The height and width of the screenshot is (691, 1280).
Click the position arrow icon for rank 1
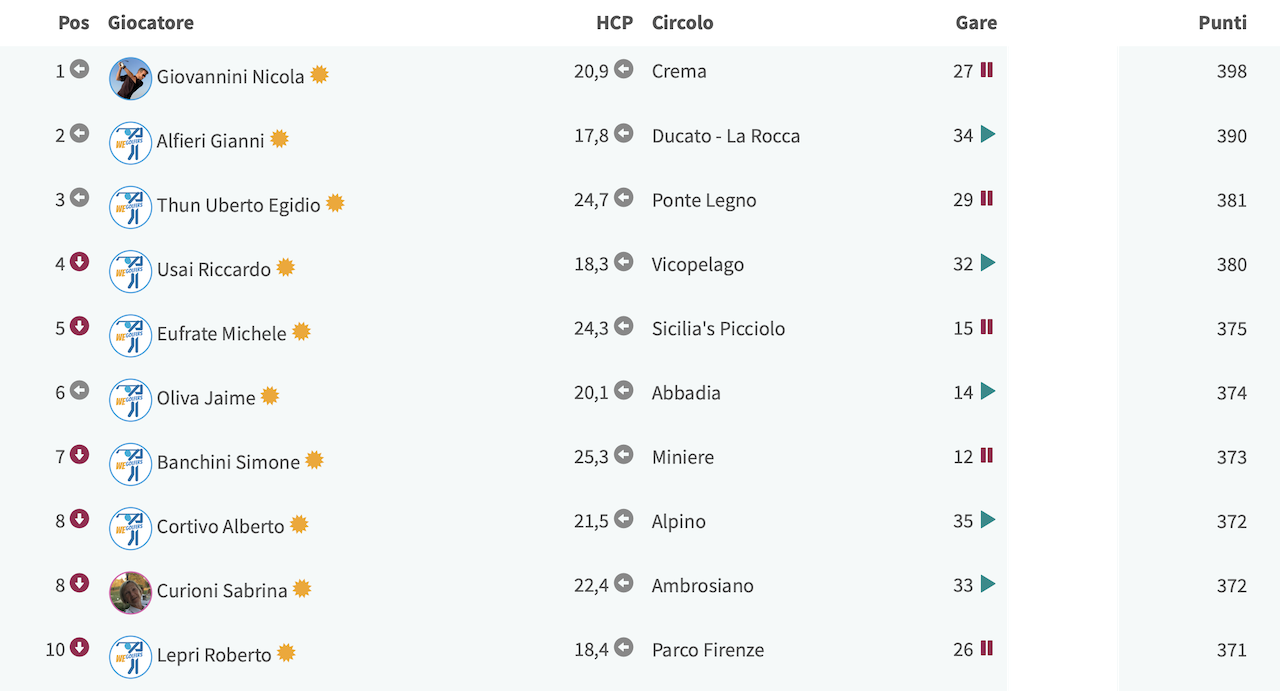[80, 69]
